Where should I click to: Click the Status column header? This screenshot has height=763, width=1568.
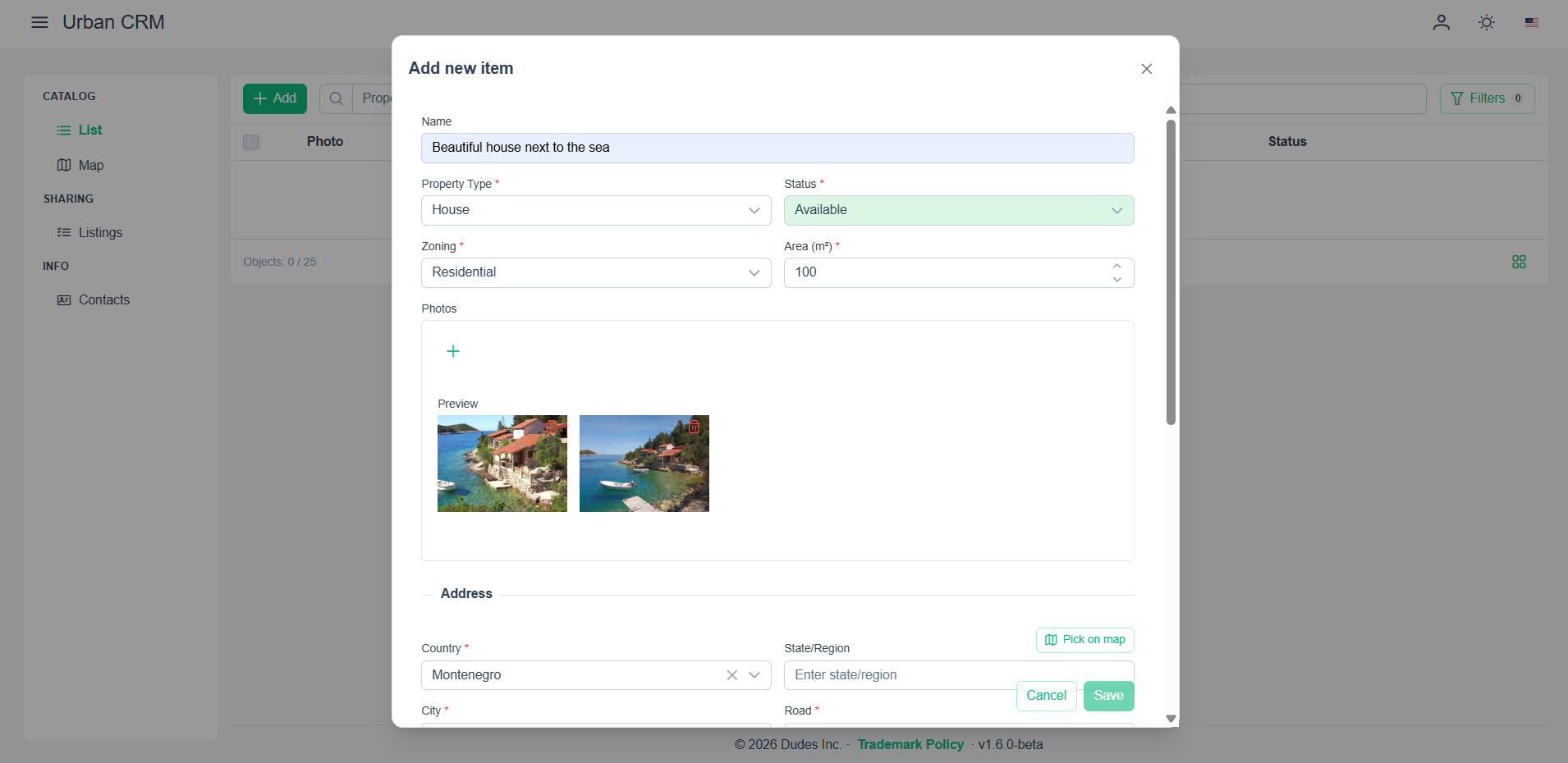pos(1287,142)
